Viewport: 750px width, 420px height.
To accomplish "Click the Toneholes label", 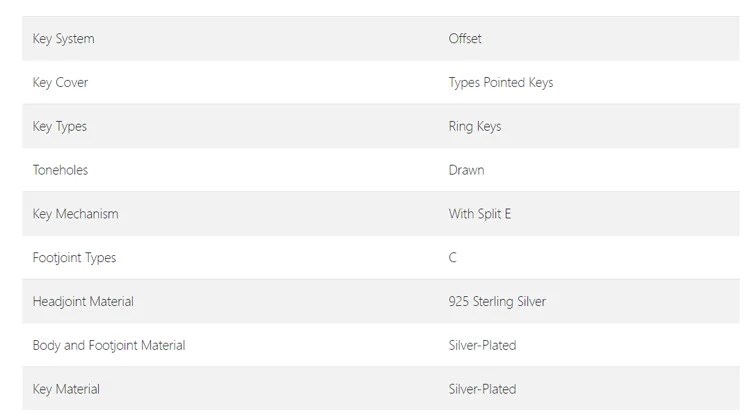I will point(60,170).
